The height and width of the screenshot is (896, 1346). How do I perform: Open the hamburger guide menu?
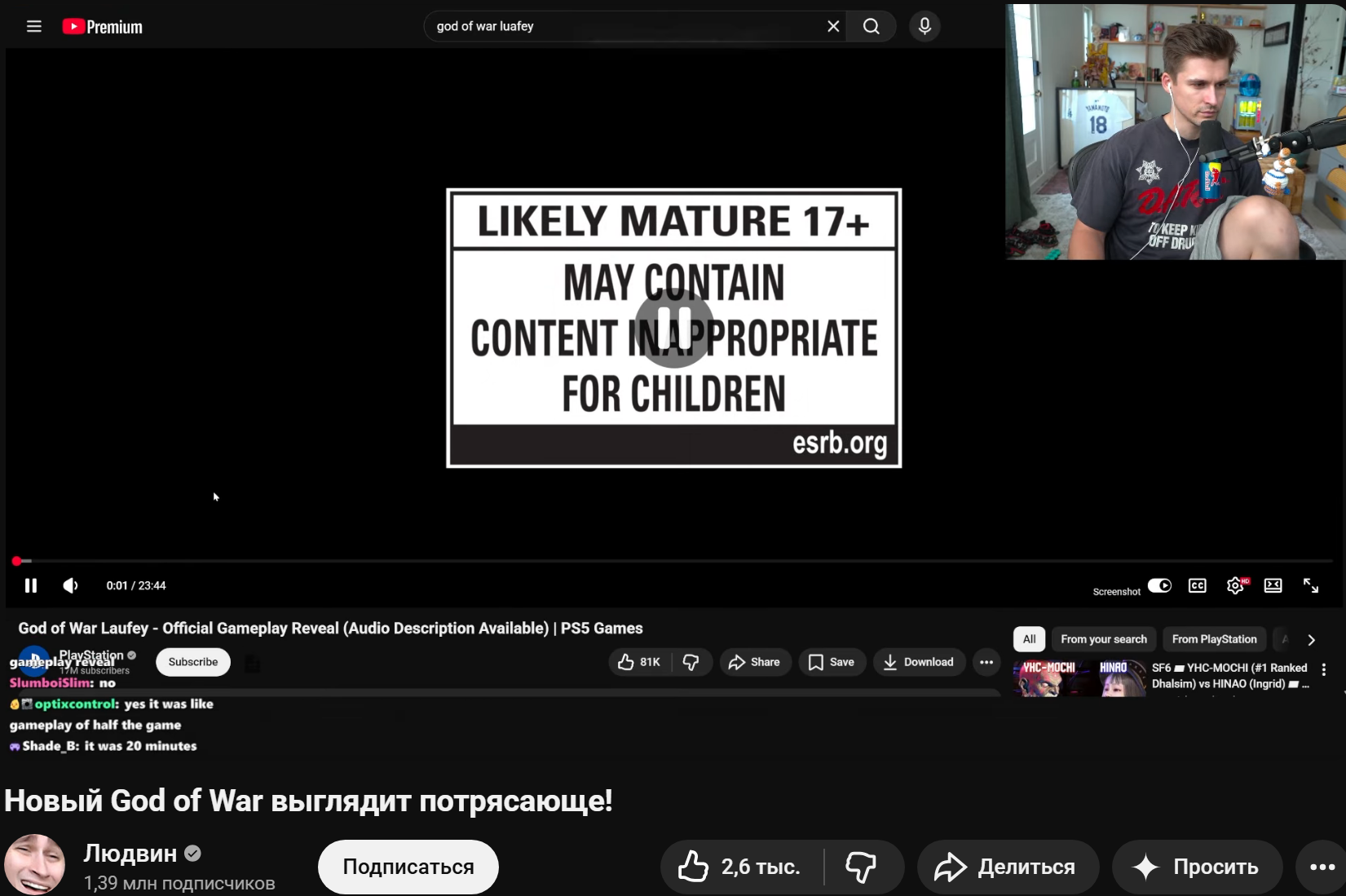33,26
